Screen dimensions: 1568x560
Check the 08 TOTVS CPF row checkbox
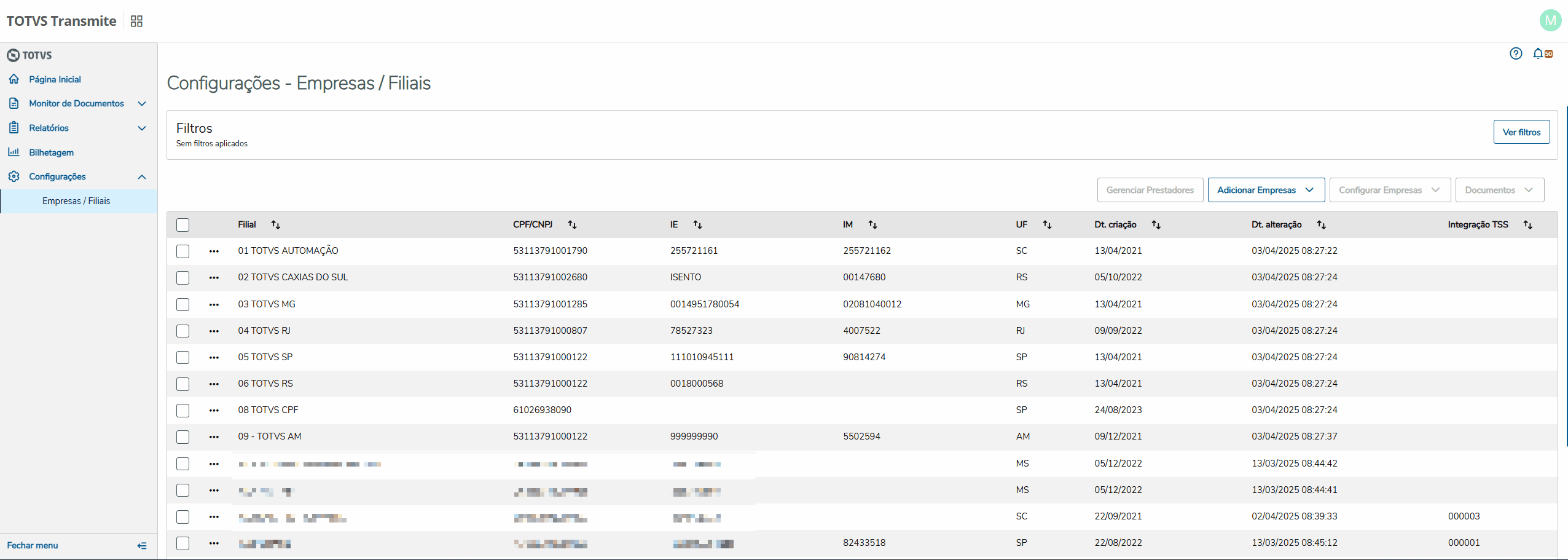(x=182, y=410)
